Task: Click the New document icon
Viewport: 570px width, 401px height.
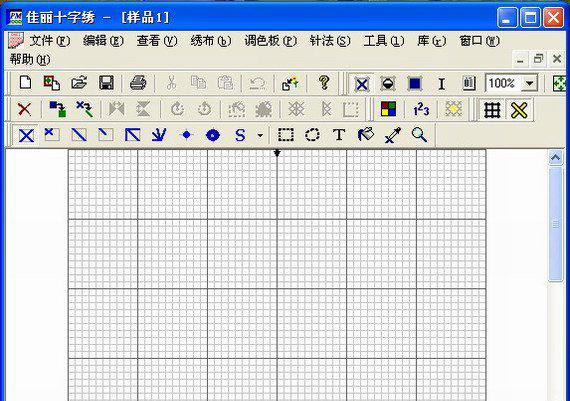Action: (x=25, y=83)
